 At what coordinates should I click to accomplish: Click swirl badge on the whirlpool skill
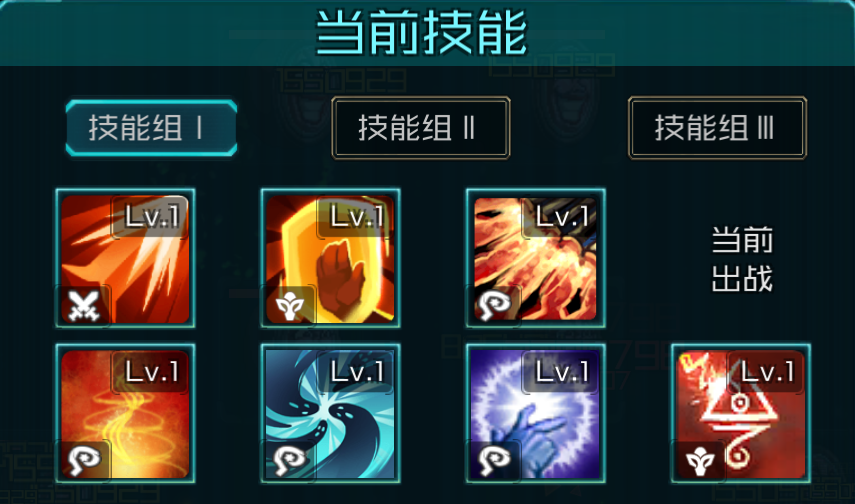[289, 460]
